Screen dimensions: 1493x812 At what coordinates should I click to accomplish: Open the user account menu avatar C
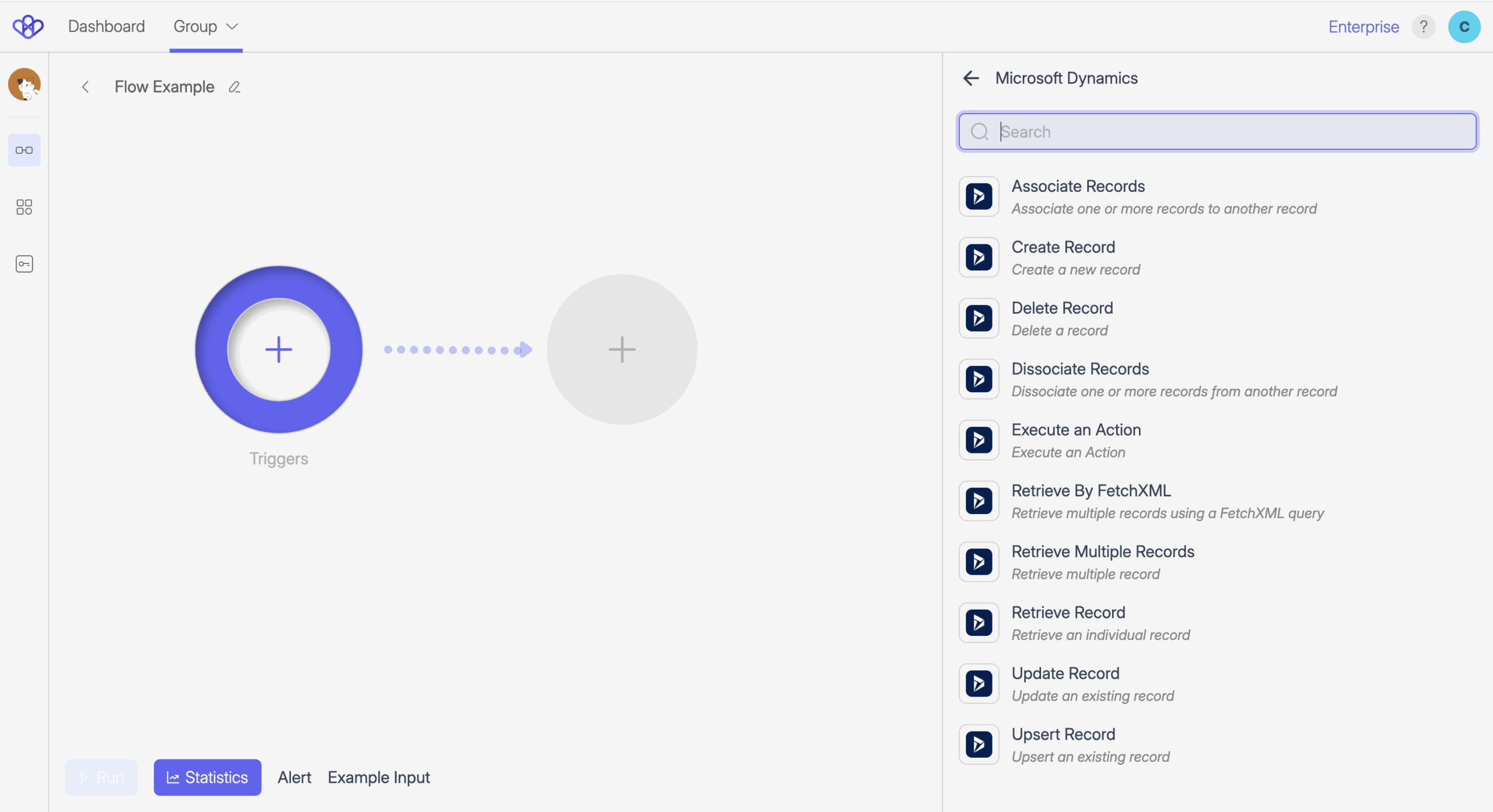point(1464,27)
